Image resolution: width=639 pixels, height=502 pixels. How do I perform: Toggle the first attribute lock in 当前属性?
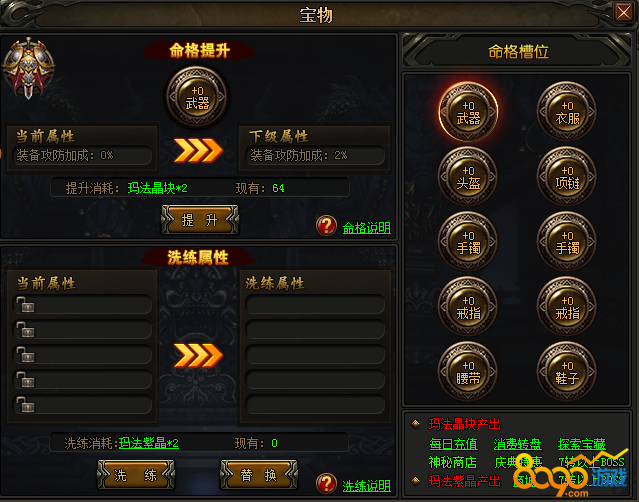(25, 304)
